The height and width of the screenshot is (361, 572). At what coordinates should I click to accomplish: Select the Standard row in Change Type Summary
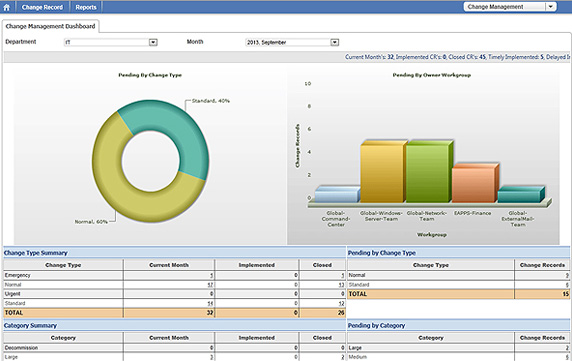pyautogui.click(x=174, y=303)
